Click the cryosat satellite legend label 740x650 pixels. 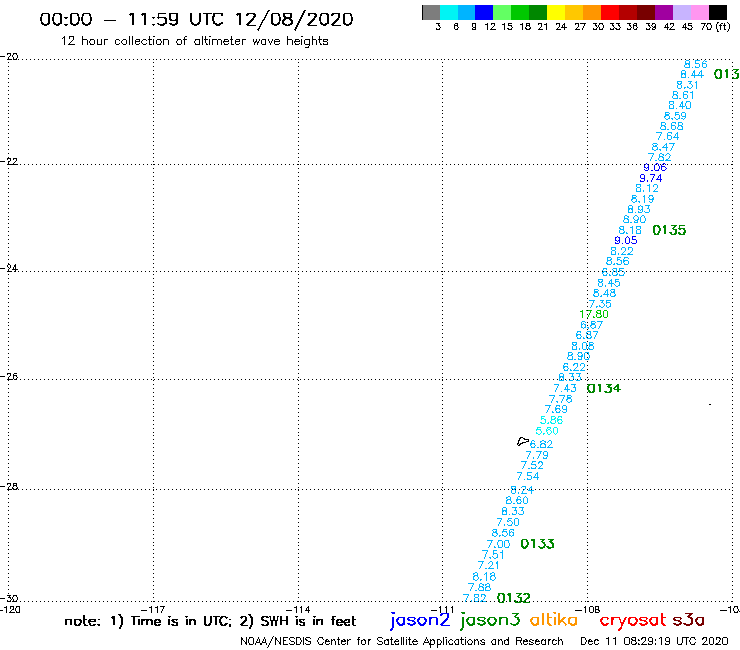pos(633,621)
